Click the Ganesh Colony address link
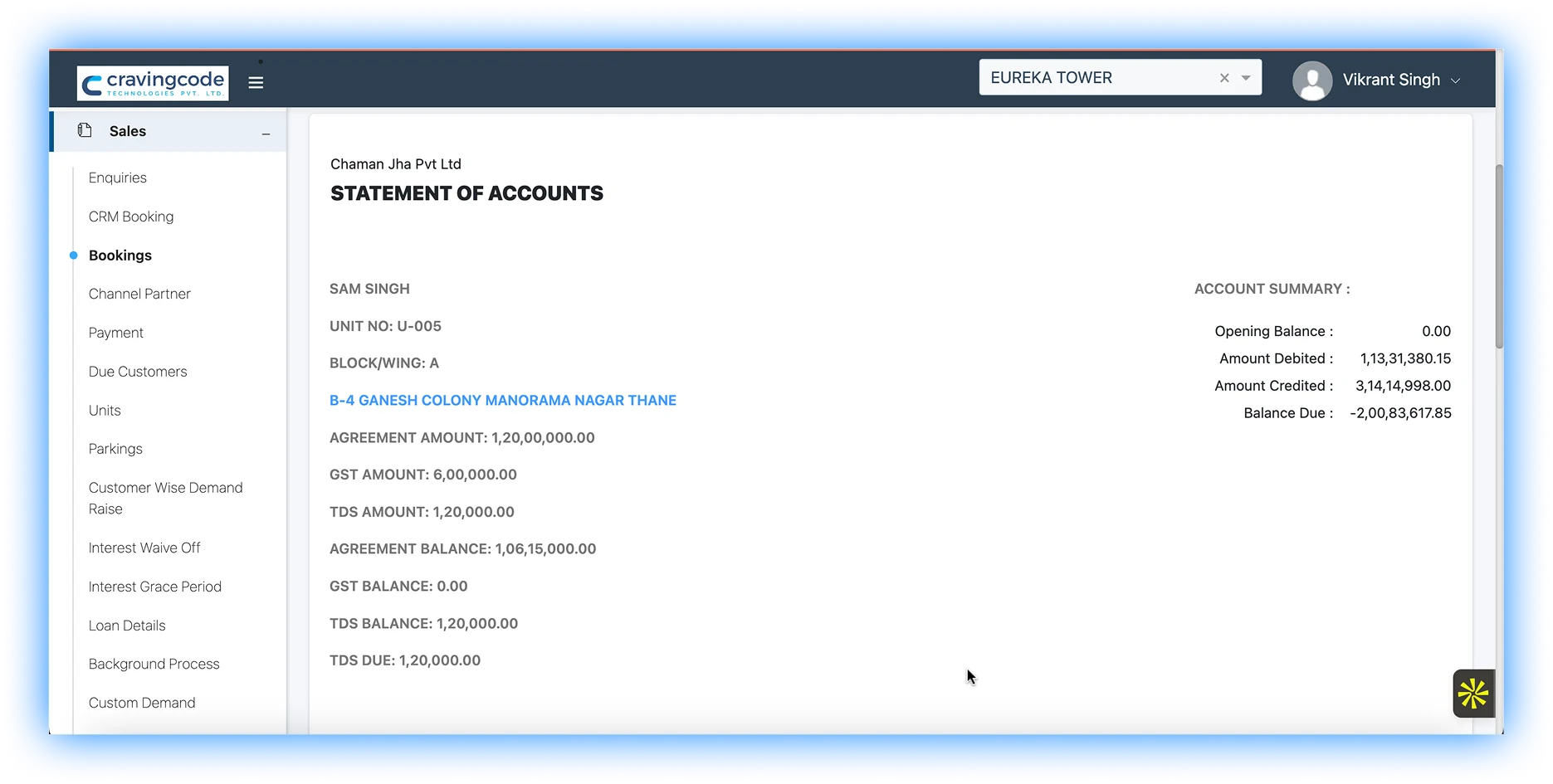 click(503, 400)
